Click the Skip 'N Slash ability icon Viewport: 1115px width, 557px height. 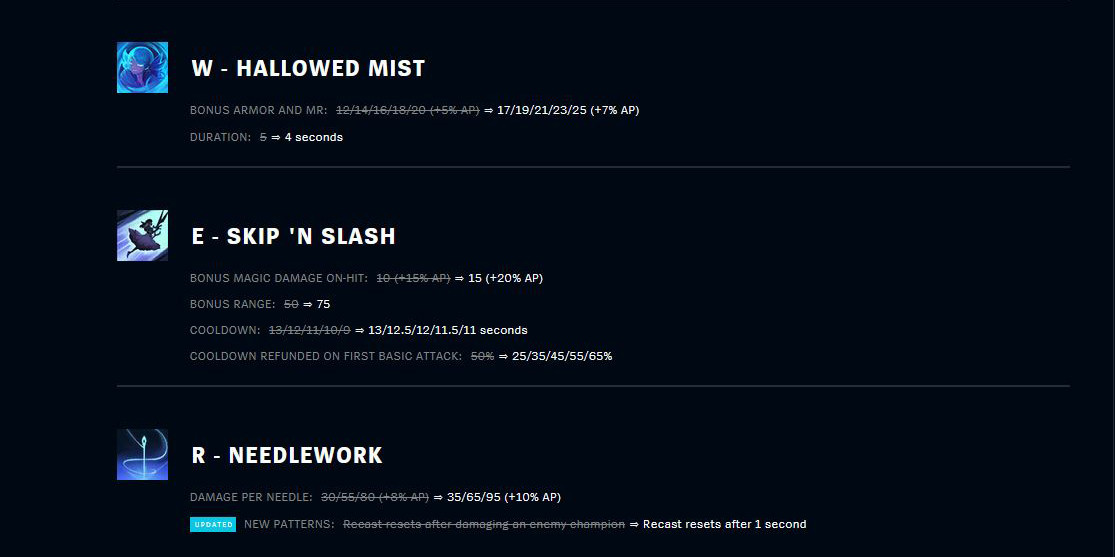pos(142,235)
